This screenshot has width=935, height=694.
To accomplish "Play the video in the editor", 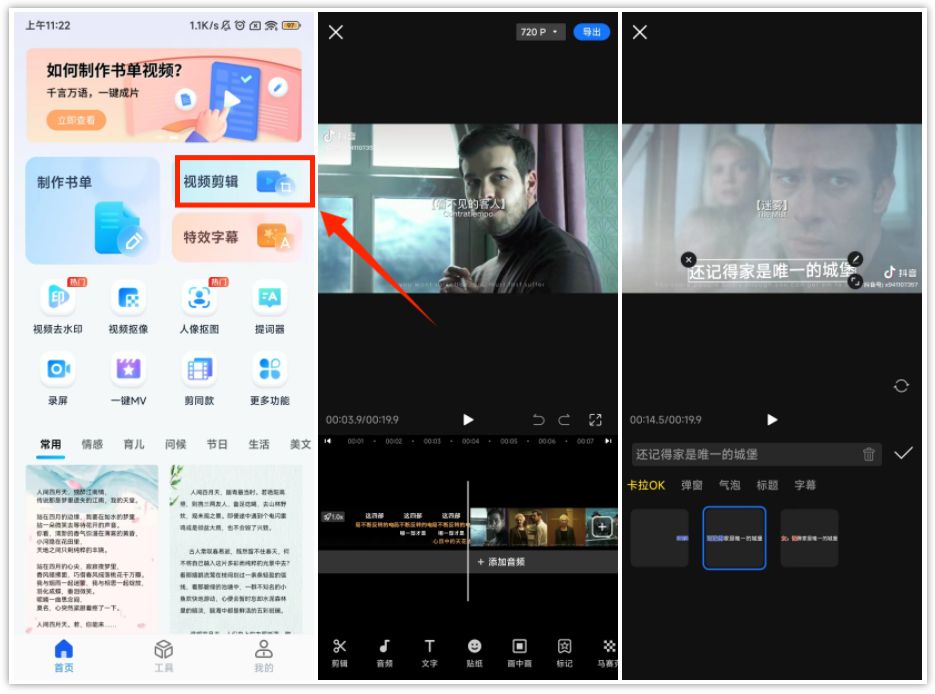I will click(x=468, y=420).
